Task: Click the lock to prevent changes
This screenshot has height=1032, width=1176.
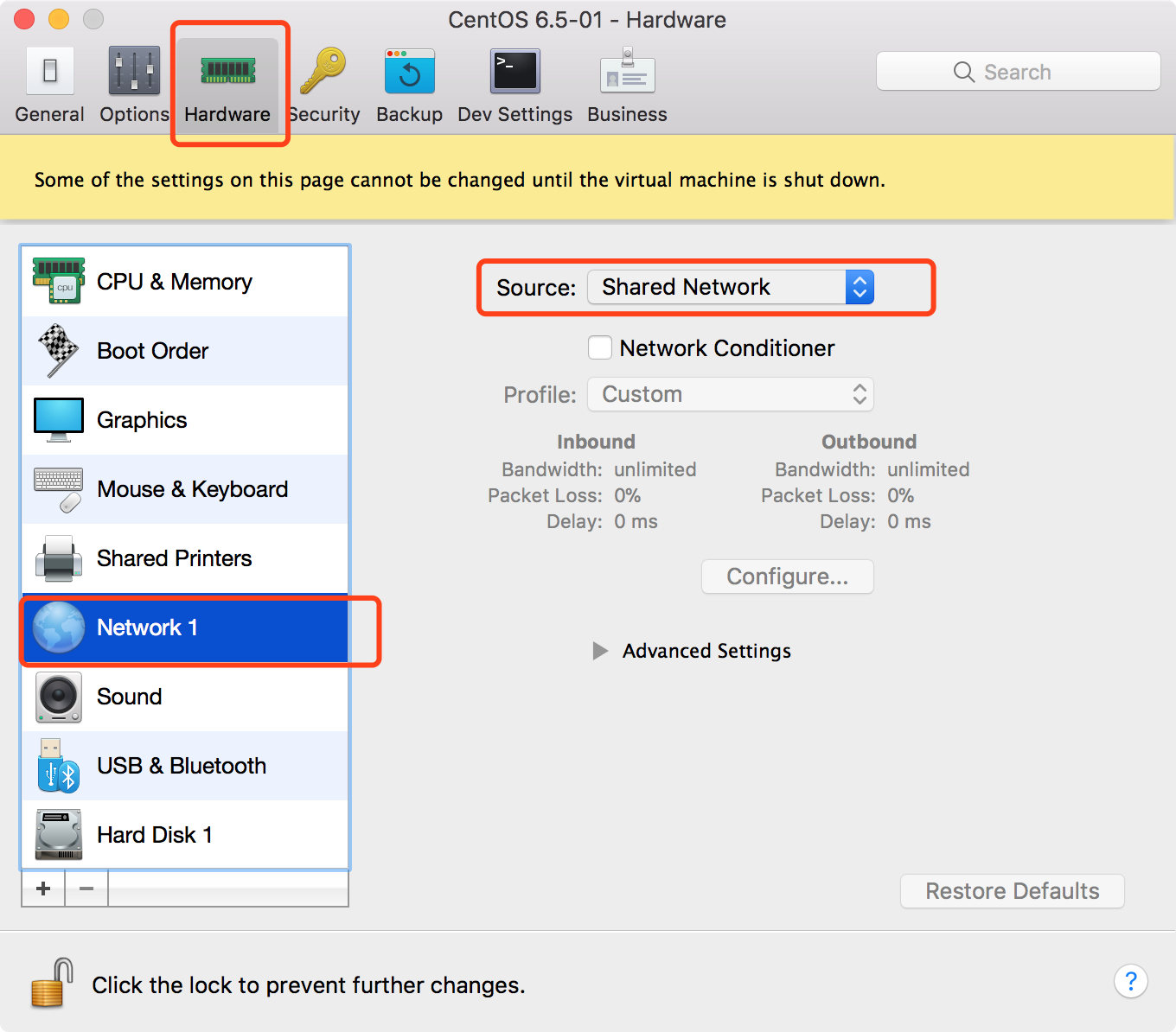Action: 52,984
